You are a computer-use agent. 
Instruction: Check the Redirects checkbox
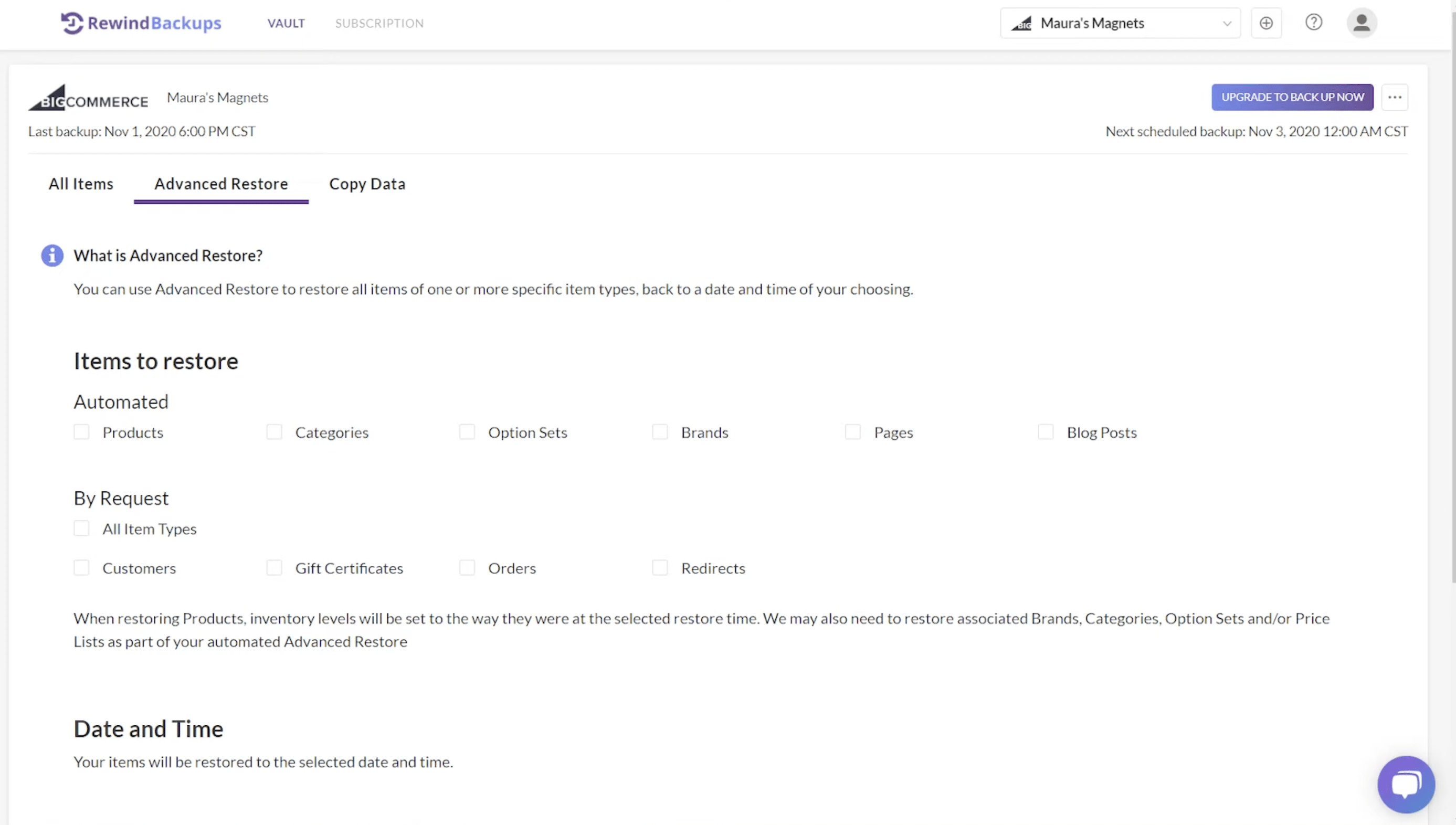[660, 568]
